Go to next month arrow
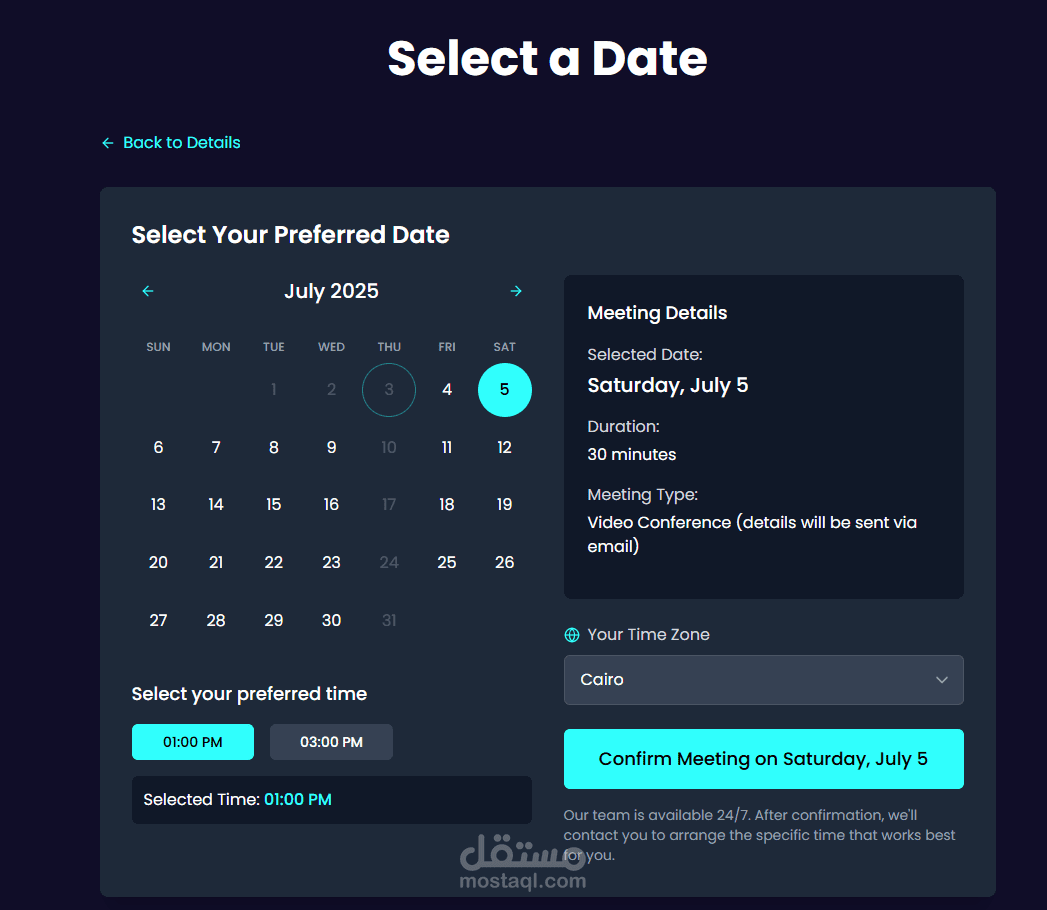1047x910 pixels. click(515, 291)
